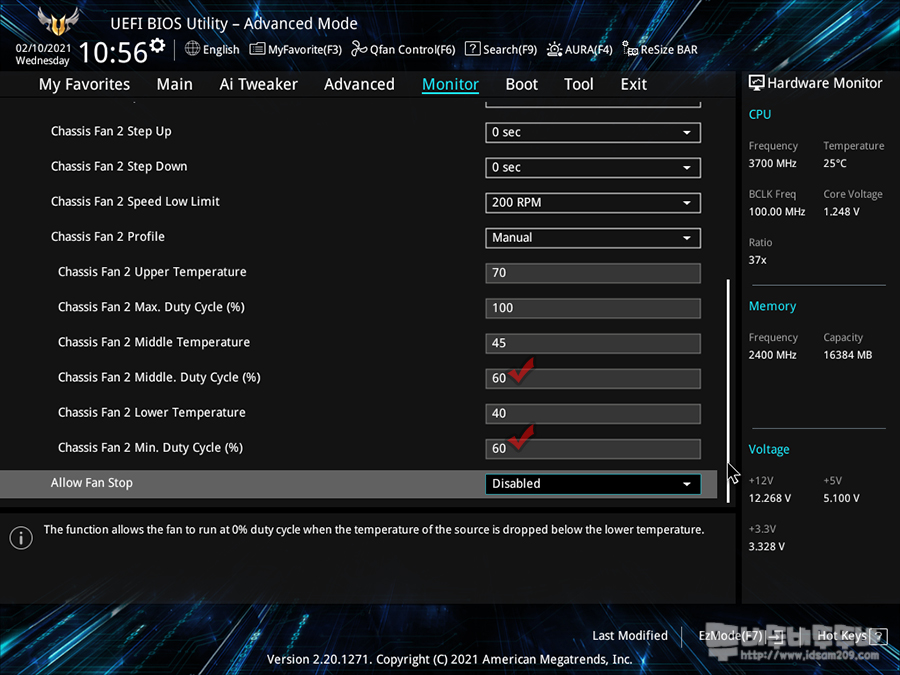Click the gear icon beside the clock

click(157, 45)
